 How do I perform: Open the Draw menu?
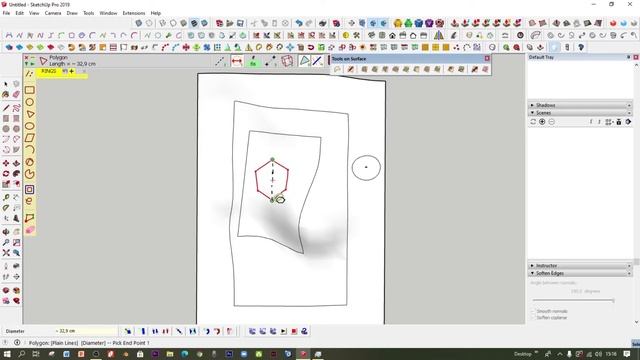(72, 13)
